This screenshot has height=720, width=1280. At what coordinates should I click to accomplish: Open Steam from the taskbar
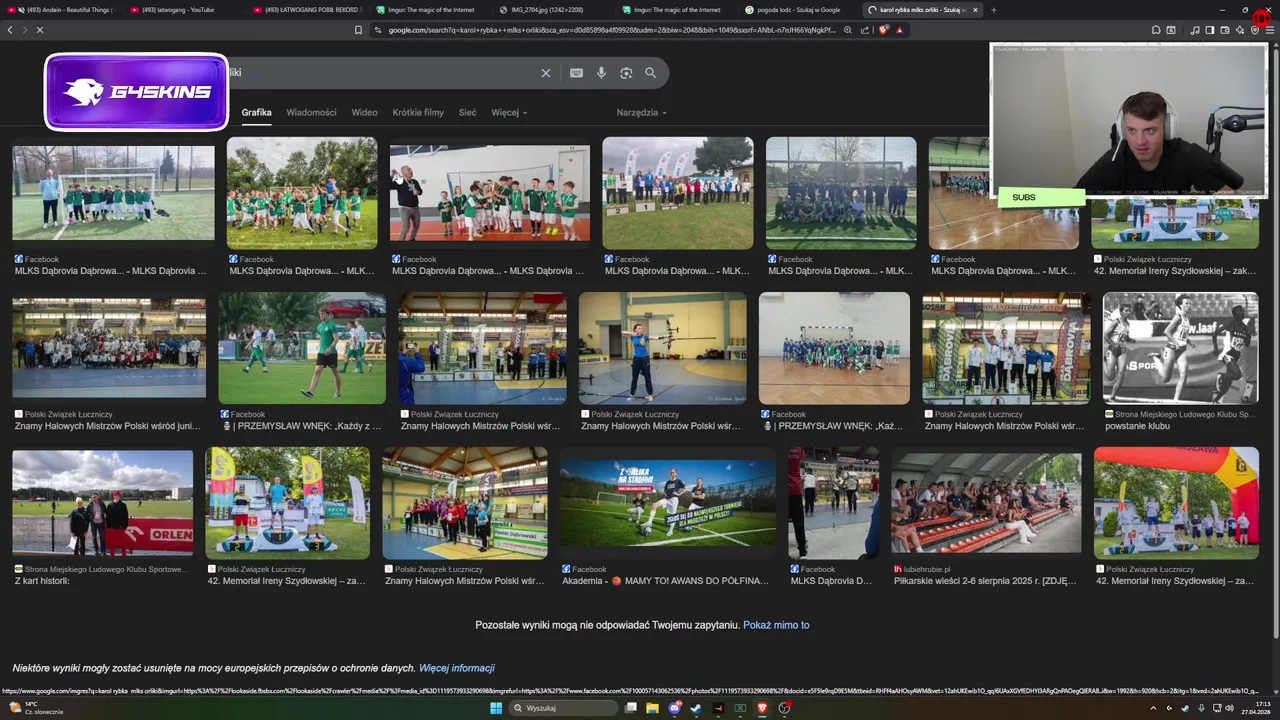pyautogui.click(x=696, y=708)
